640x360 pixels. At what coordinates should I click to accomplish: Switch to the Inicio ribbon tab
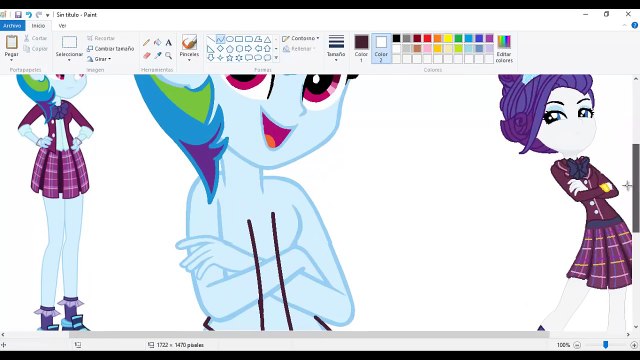(38, 26)
